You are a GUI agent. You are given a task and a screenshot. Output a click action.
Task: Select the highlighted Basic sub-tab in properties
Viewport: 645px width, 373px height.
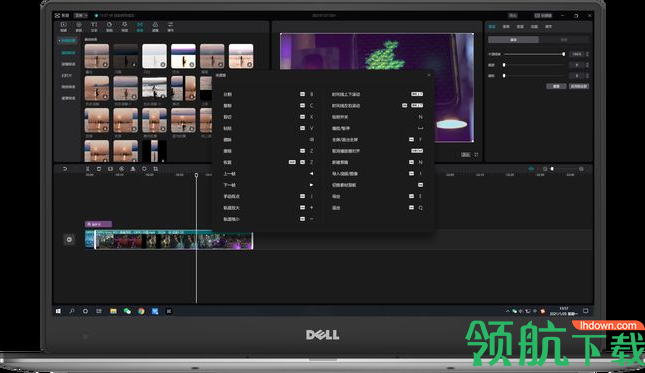tap(513, 40)
